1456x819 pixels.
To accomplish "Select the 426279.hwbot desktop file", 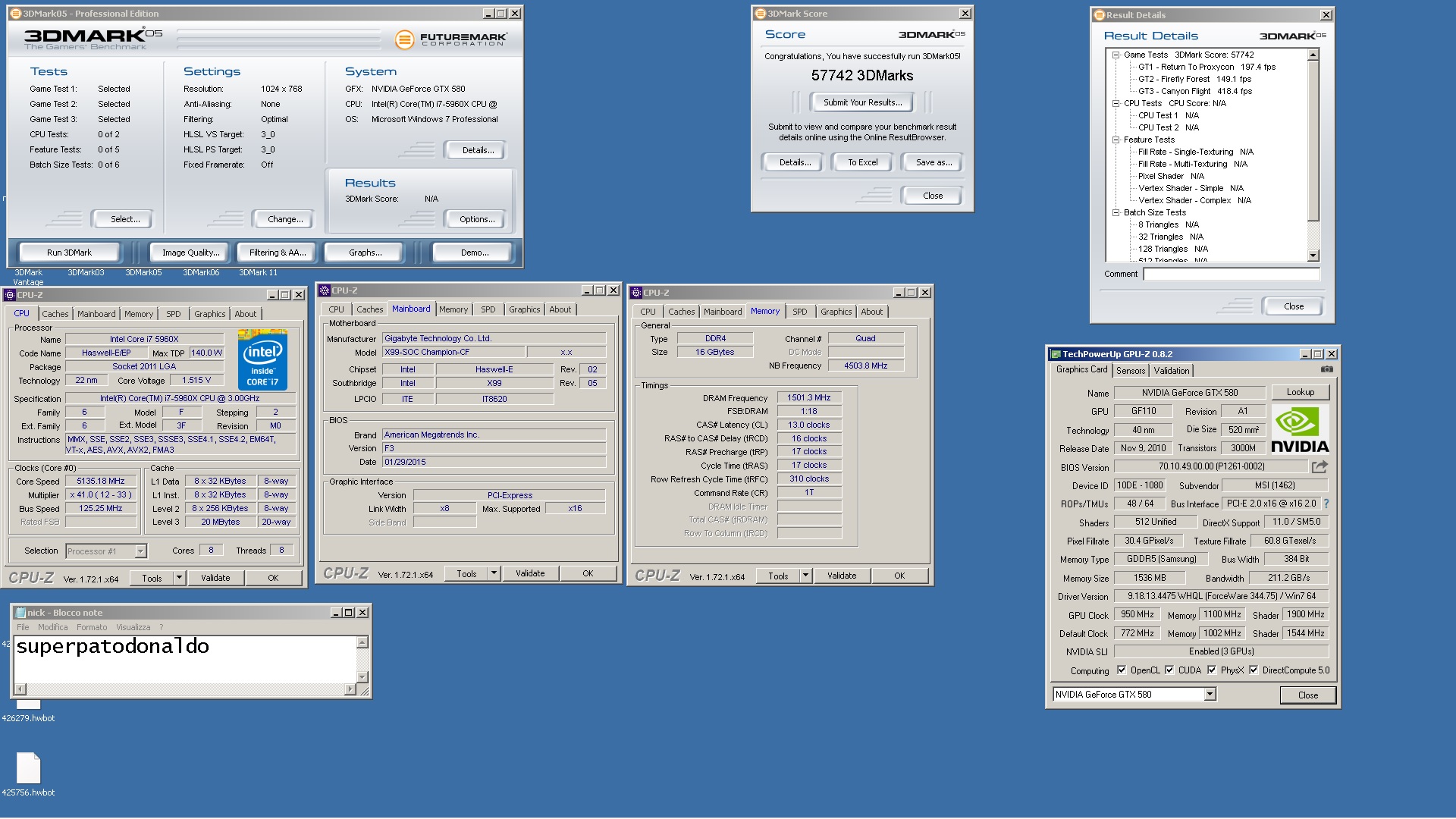I will [28, 713].
